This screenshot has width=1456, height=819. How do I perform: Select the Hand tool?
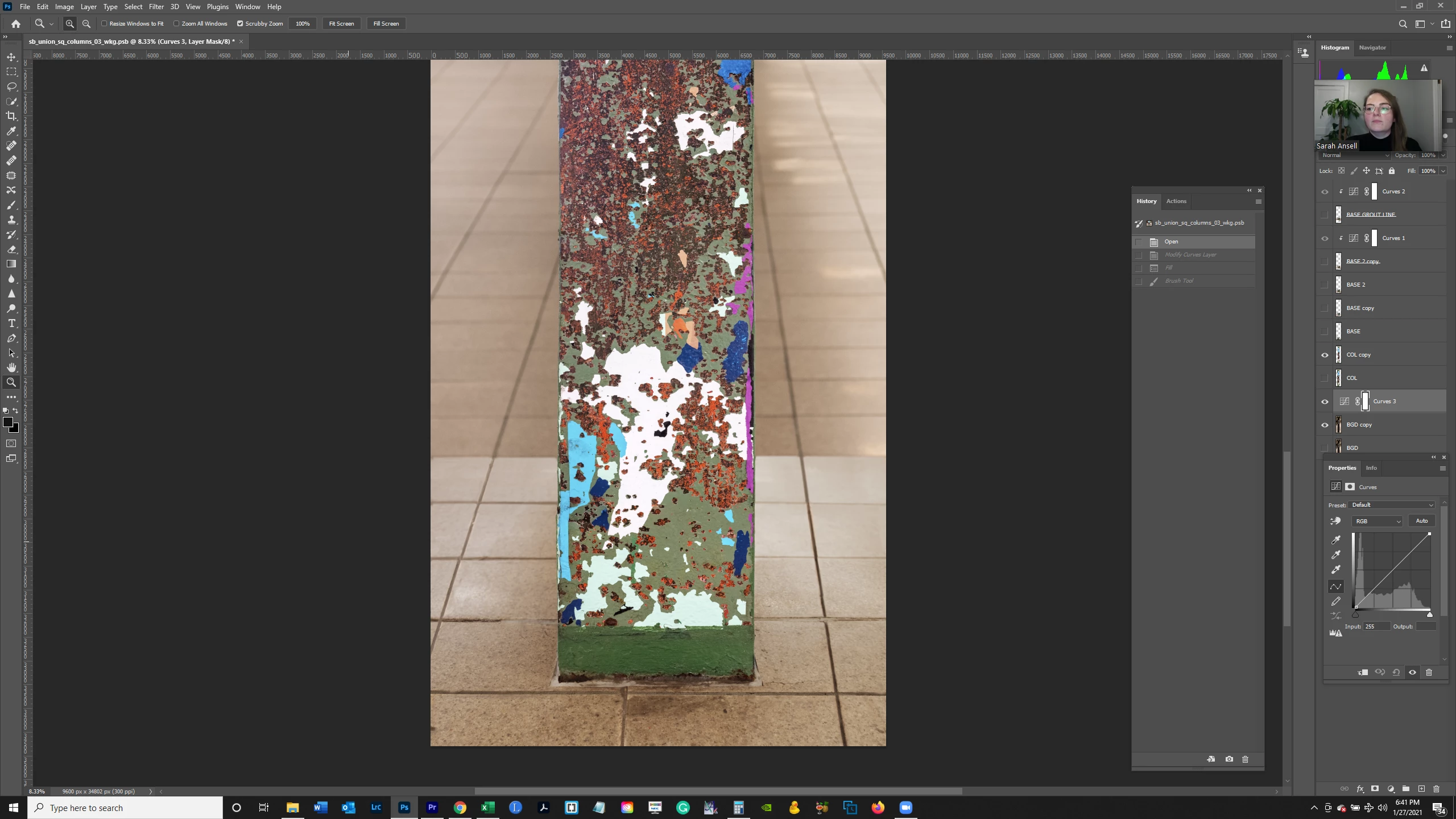pyautogui.click(x=11, y=367)
